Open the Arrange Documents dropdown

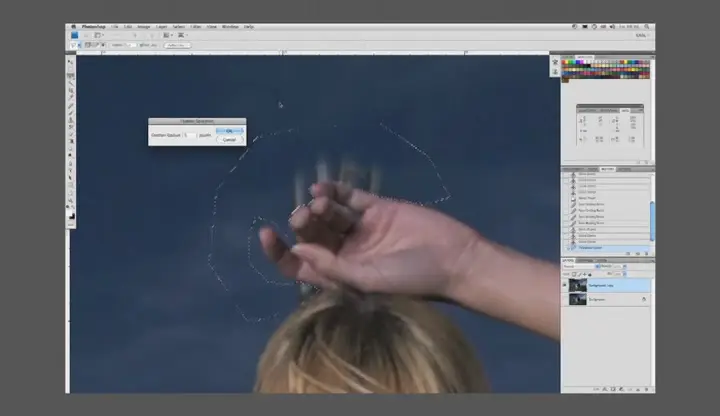168,35
